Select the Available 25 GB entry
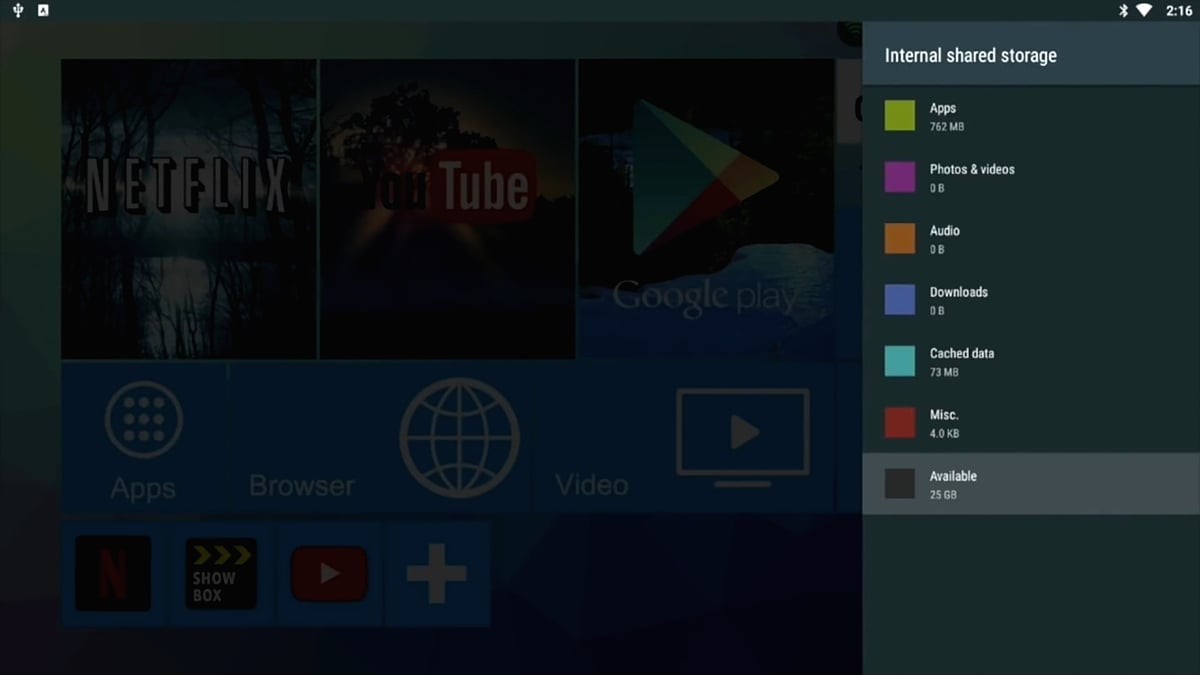The width and height of the screenshot is (1200, 675). click(x=1030, y=484)
